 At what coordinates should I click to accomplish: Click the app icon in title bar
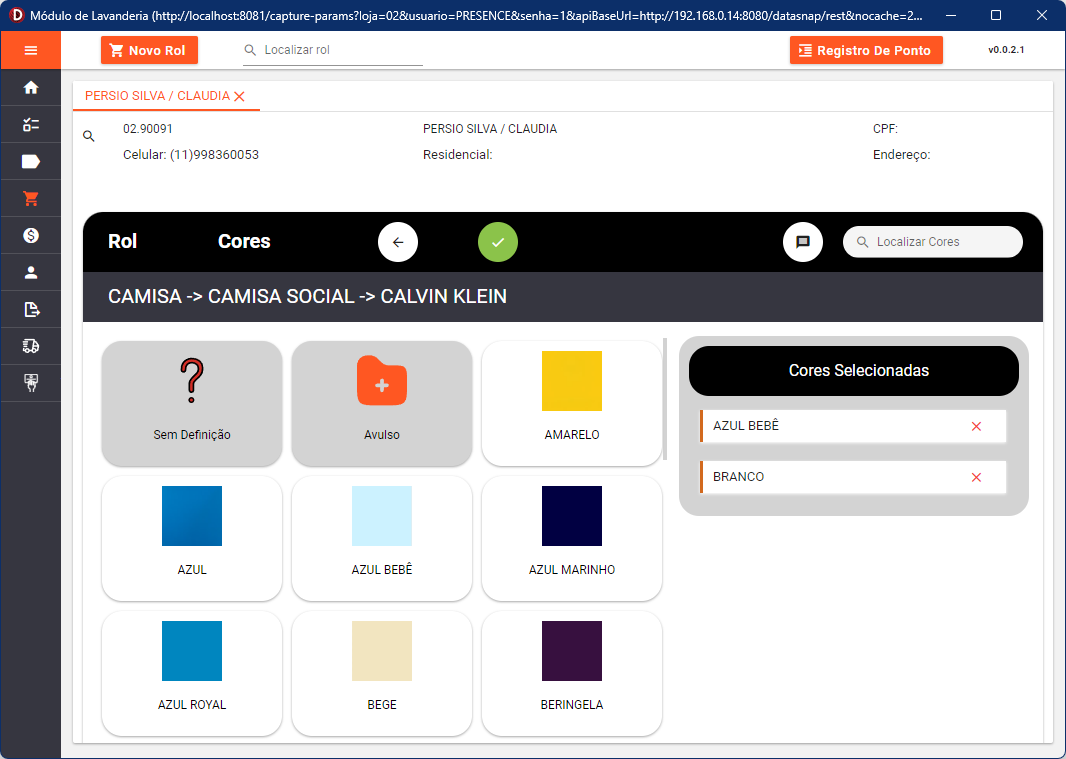point(16,15)
